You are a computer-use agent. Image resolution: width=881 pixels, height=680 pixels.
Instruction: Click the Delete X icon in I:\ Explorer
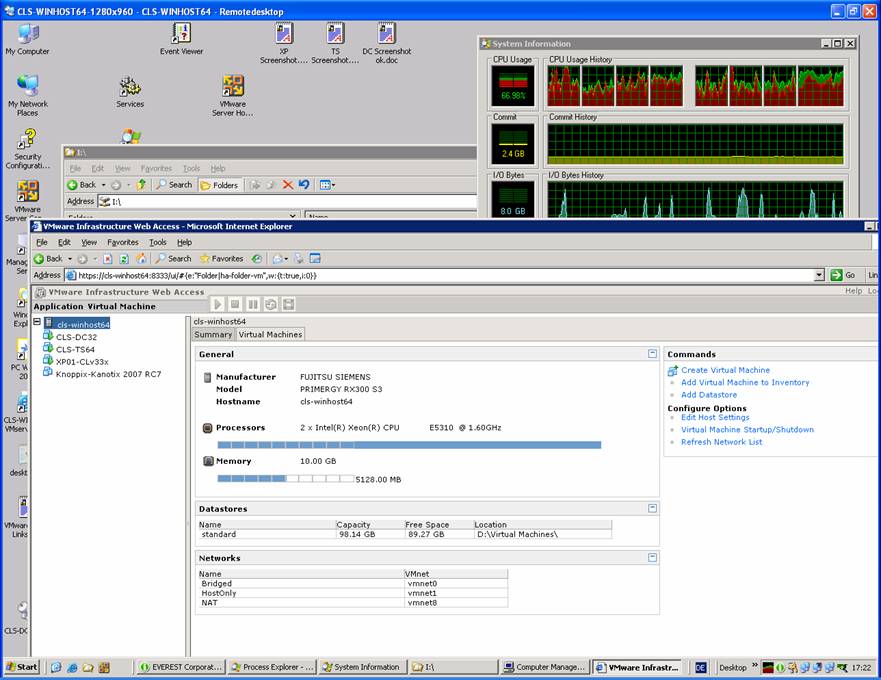(288, 184)
